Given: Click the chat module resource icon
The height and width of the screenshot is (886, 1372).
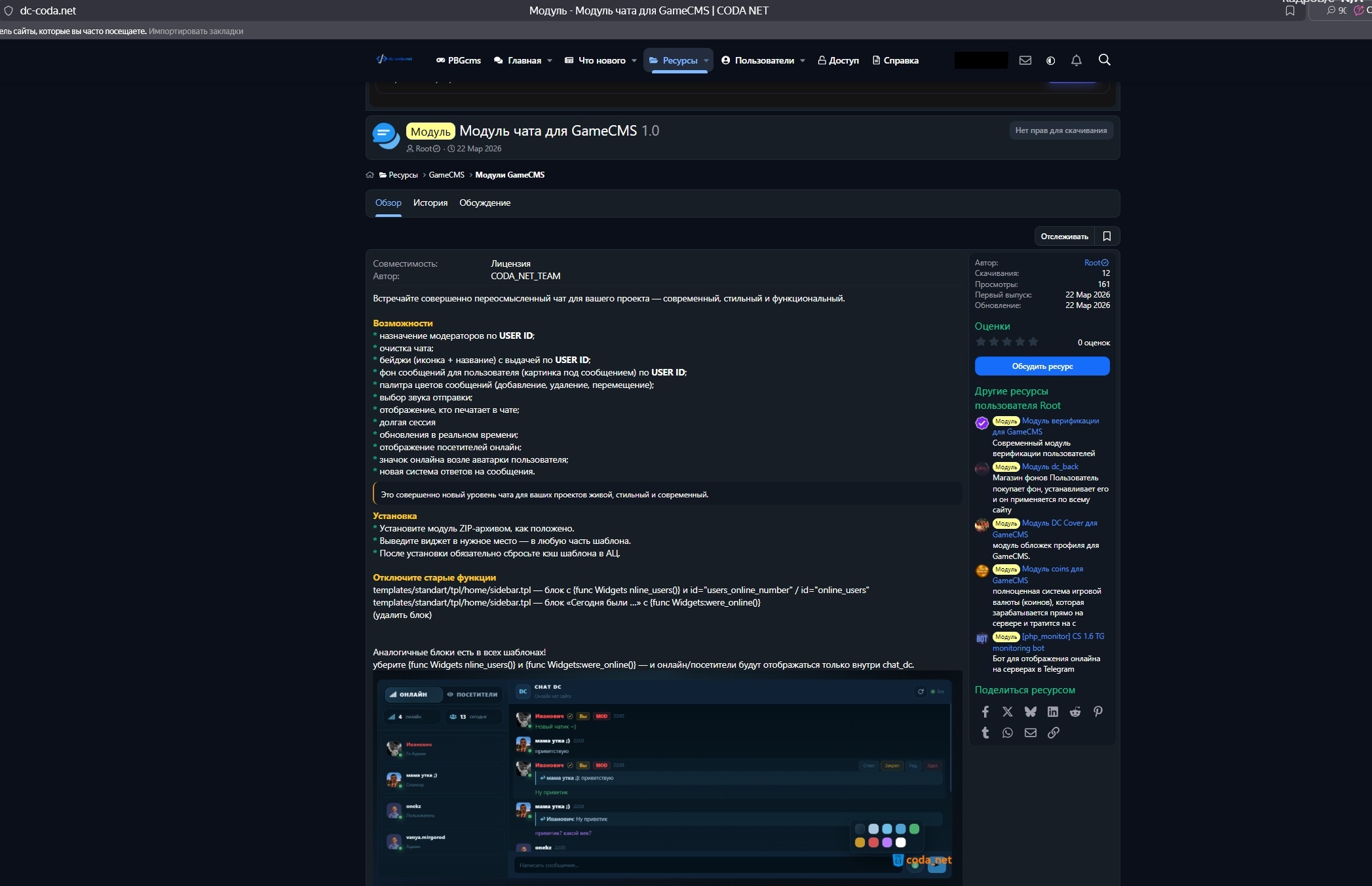Looking at the screenshot, I should coord(386,136).
